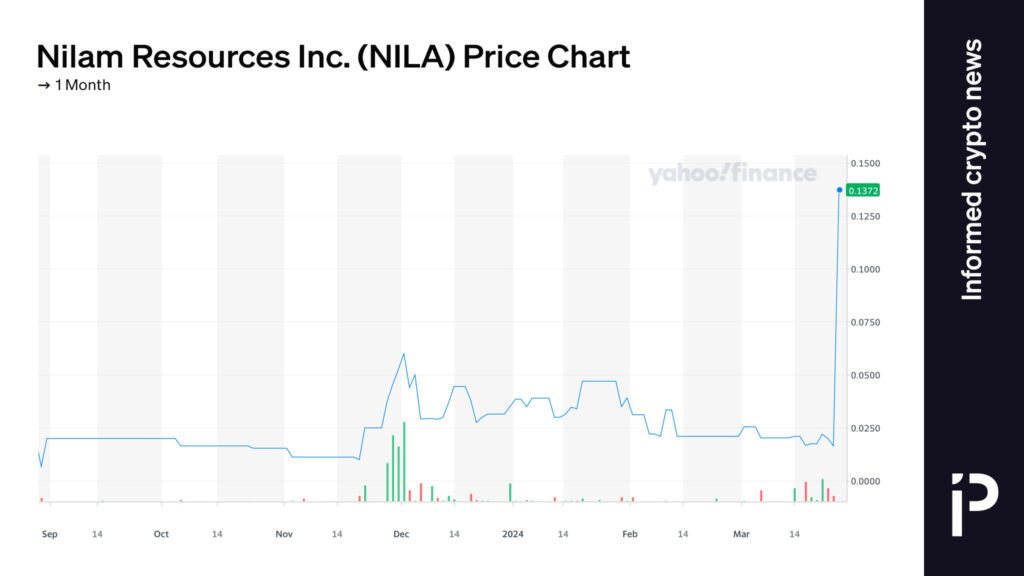Click the 0.1500 y-axis value
This screenshot has width=1024, height=576.
(865, 163)
